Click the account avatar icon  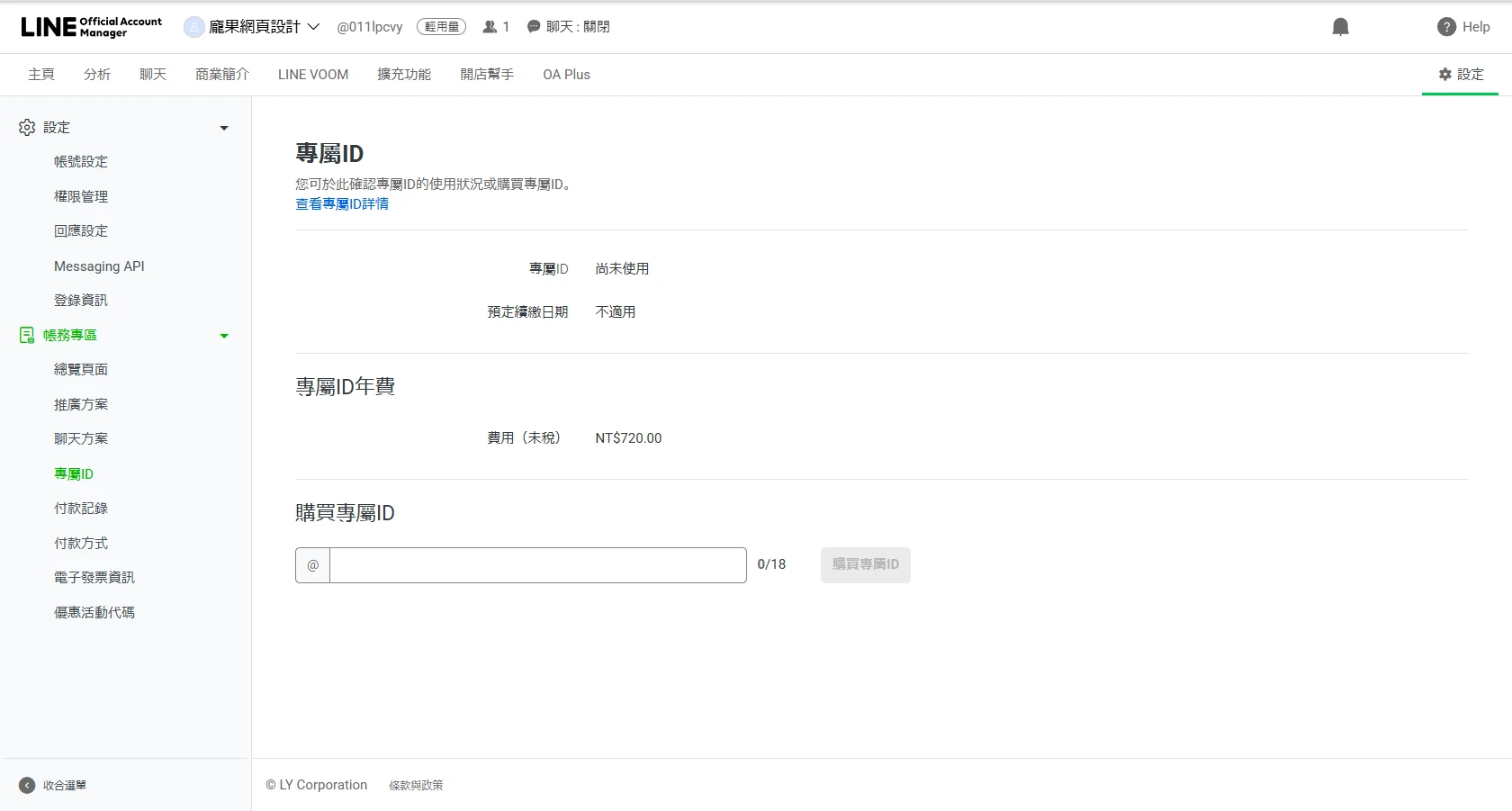pos(193,27)
